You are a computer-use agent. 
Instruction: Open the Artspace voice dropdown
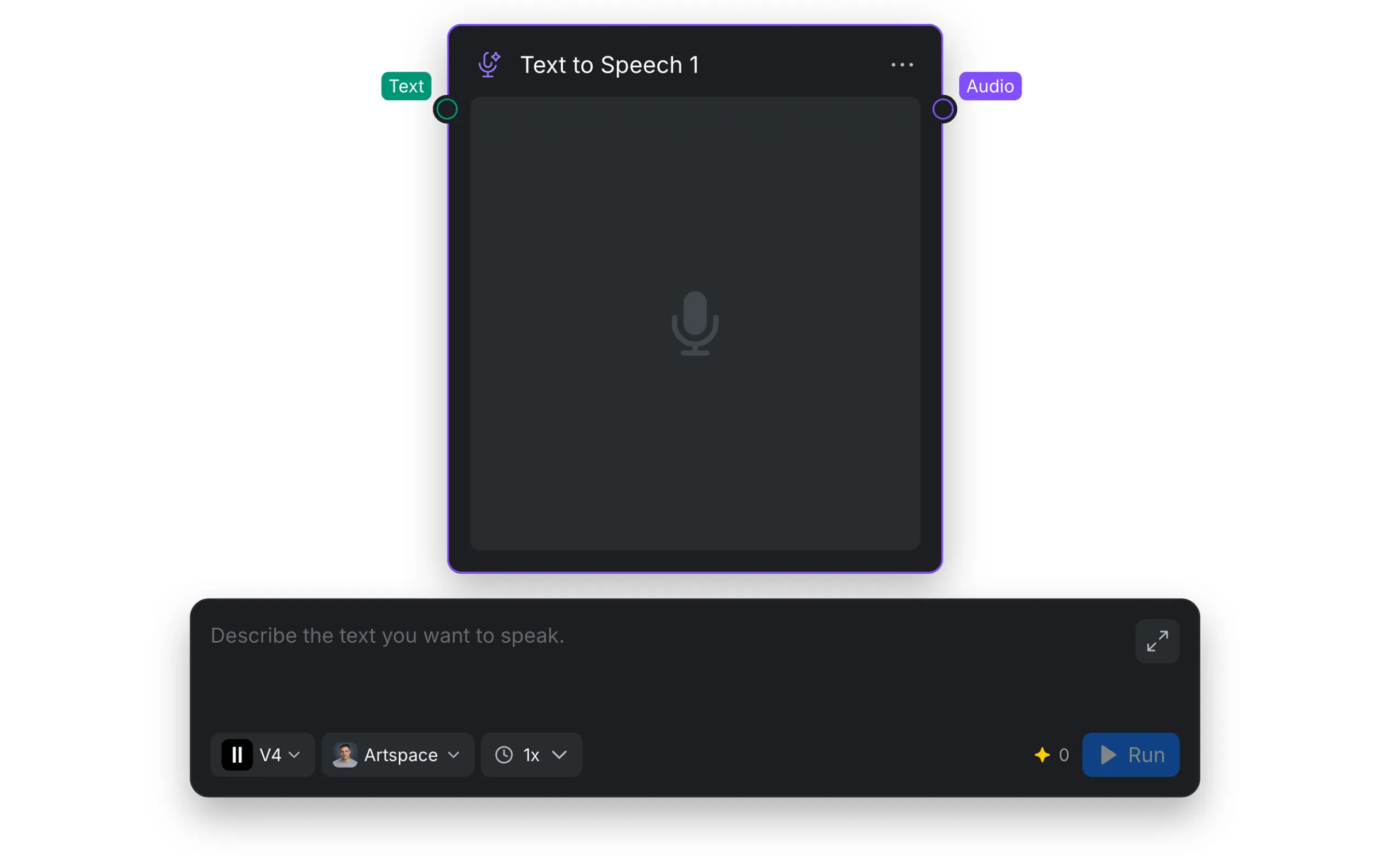click(x=398, y=755)
